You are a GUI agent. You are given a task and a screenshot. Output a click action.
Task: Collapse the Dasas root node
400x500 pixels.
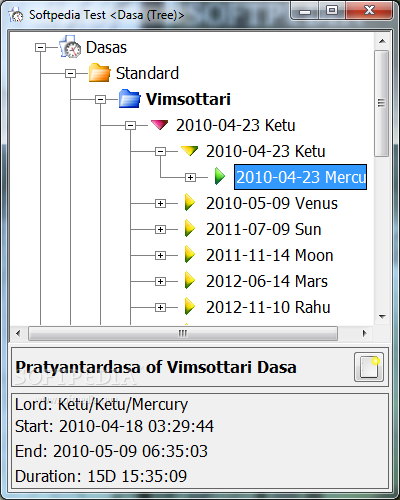pyautogui.click(x=40, y=47)
